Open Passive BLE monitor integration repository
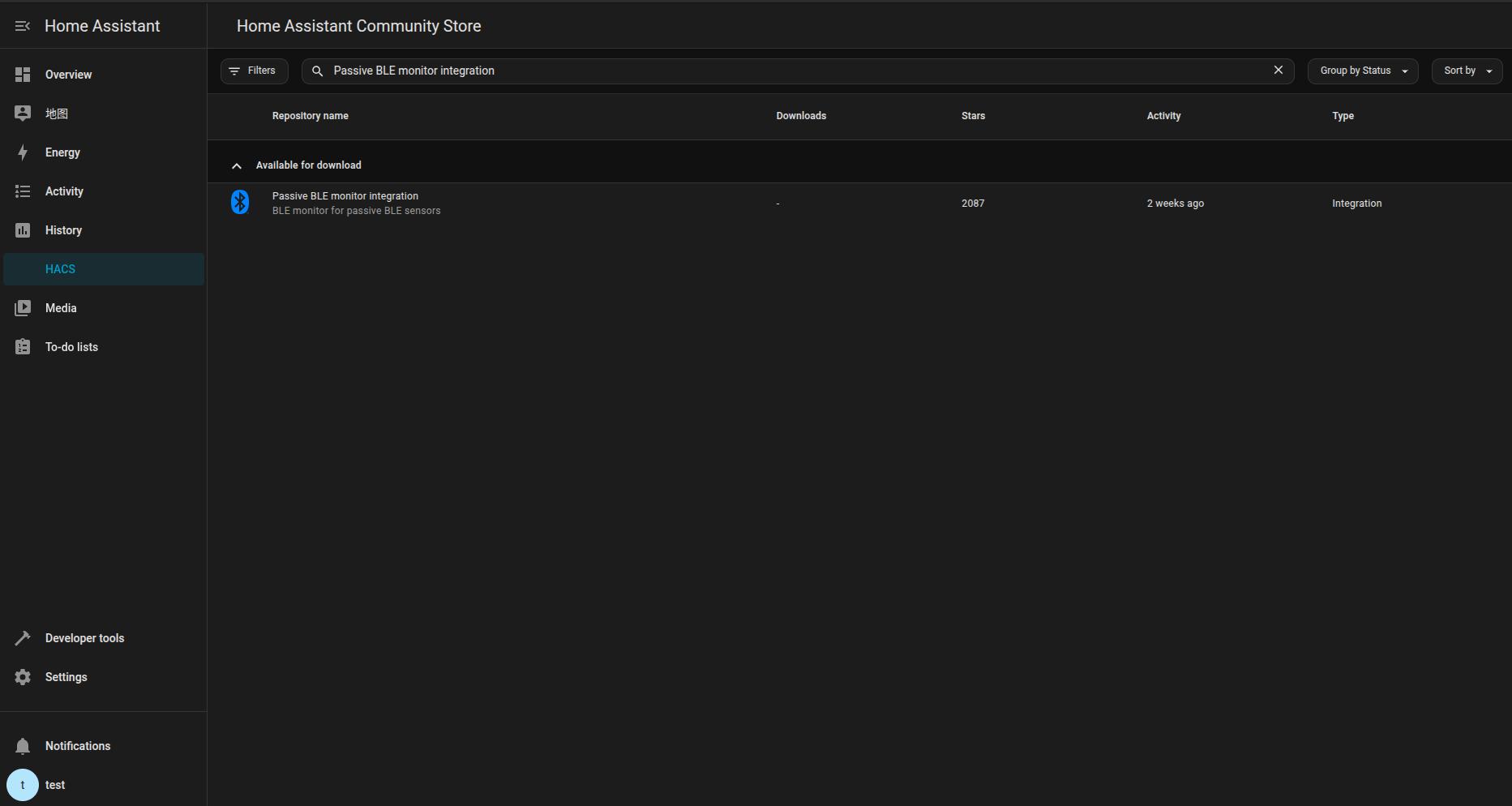This screenshot has width=1512, height=806. coord(345,196)
